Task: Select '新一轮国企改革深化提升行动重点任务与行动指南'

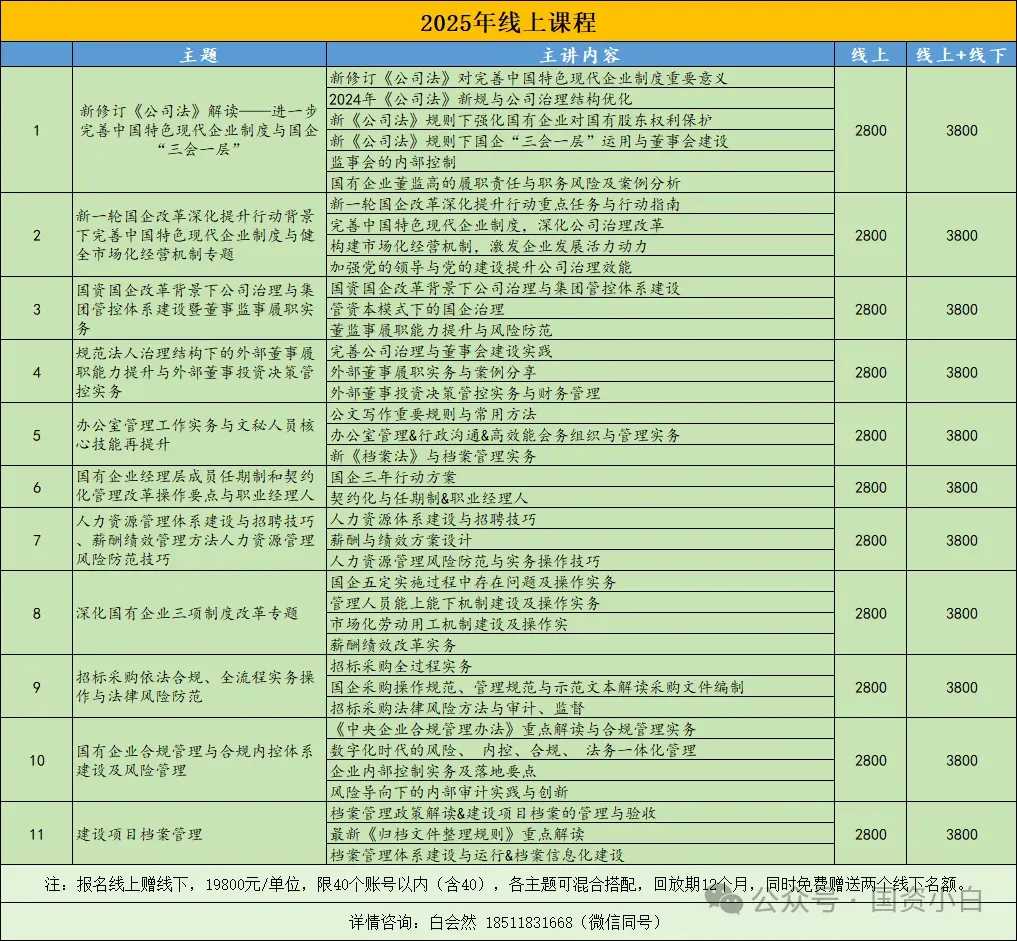Action: pos(580,204)
